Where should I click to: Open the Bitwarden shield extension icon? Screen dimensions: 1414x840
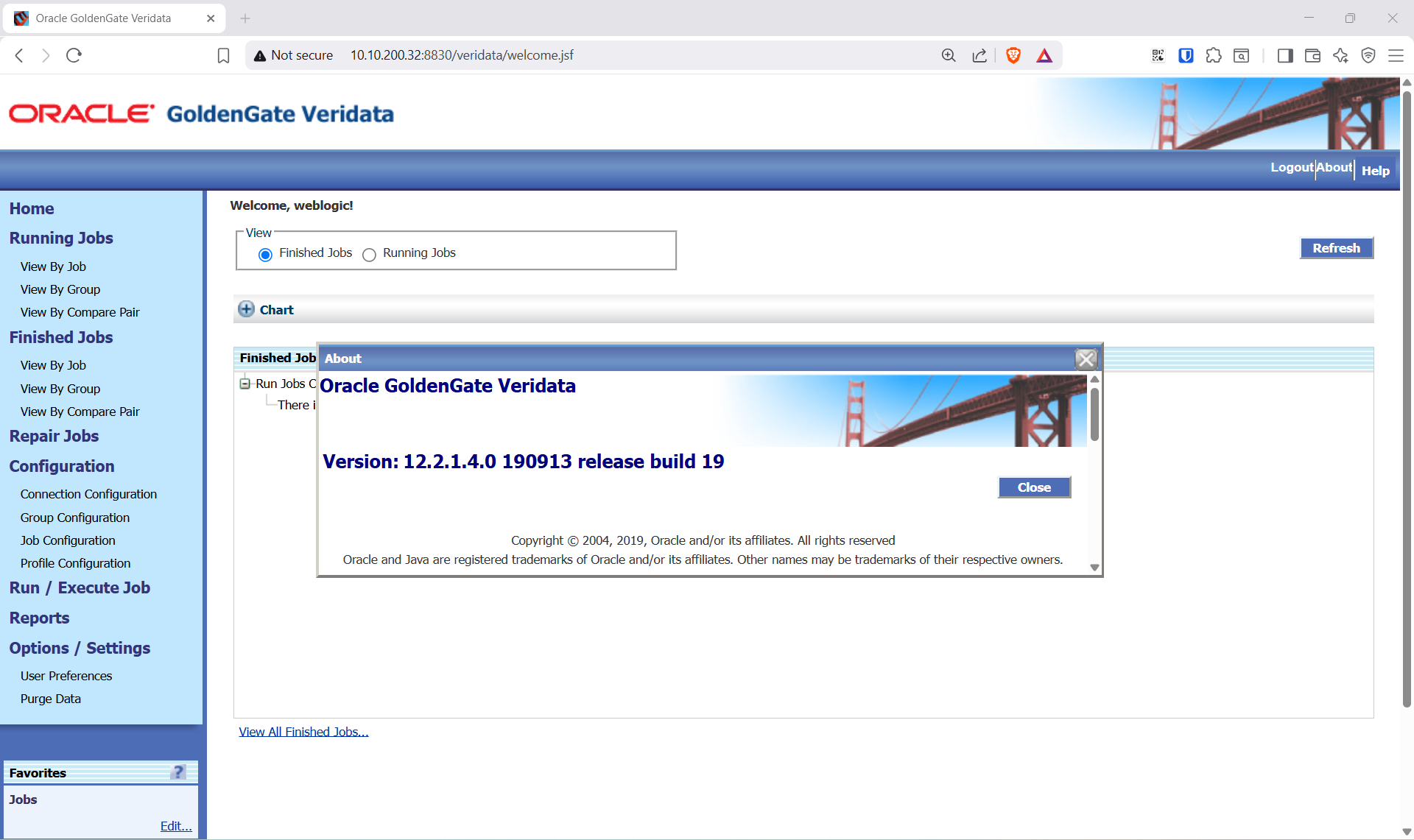click(1186, 55)
